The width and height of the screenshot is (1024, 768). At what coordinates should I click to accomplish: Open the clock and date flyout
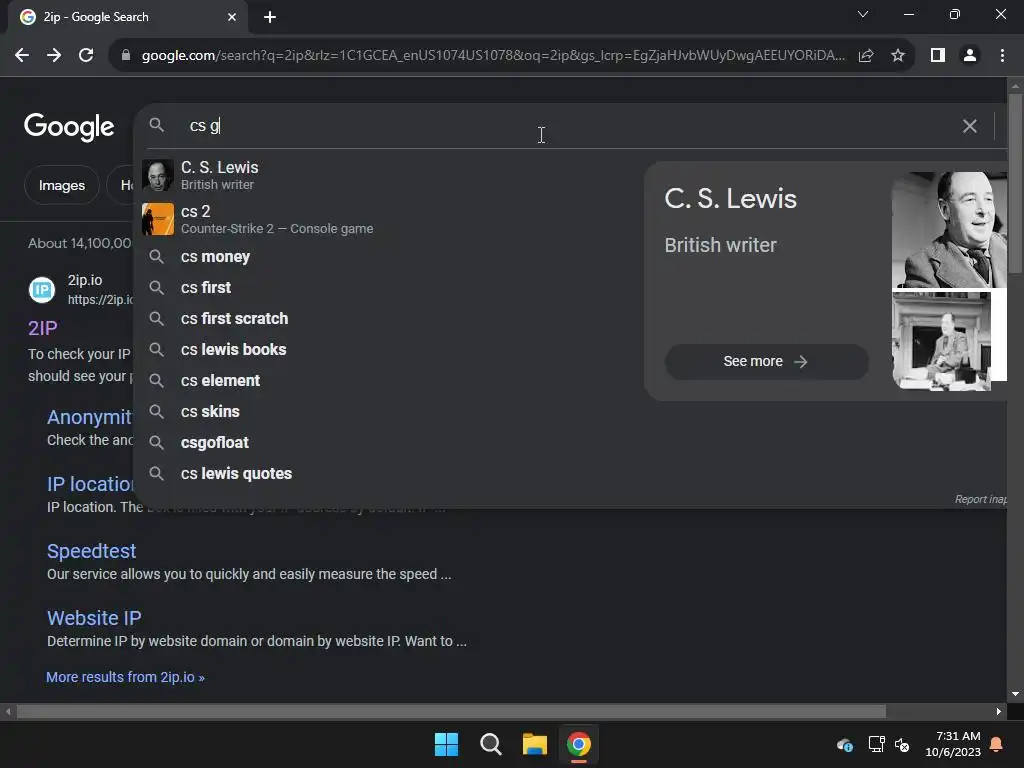(x=953, y=744)
